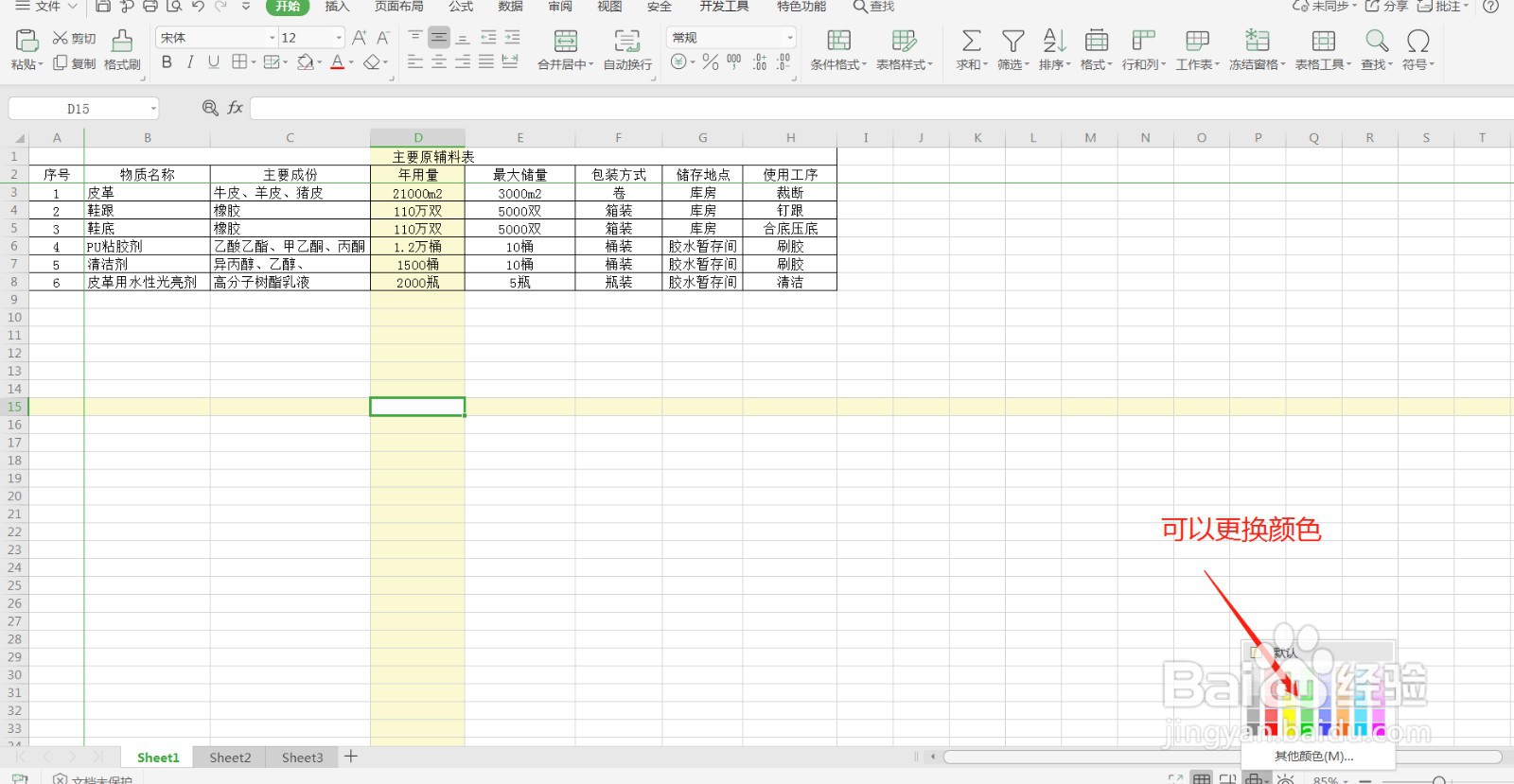Open the File (文件) menu
Screen dimensions: 1514x784
click(x=45, y=6)
